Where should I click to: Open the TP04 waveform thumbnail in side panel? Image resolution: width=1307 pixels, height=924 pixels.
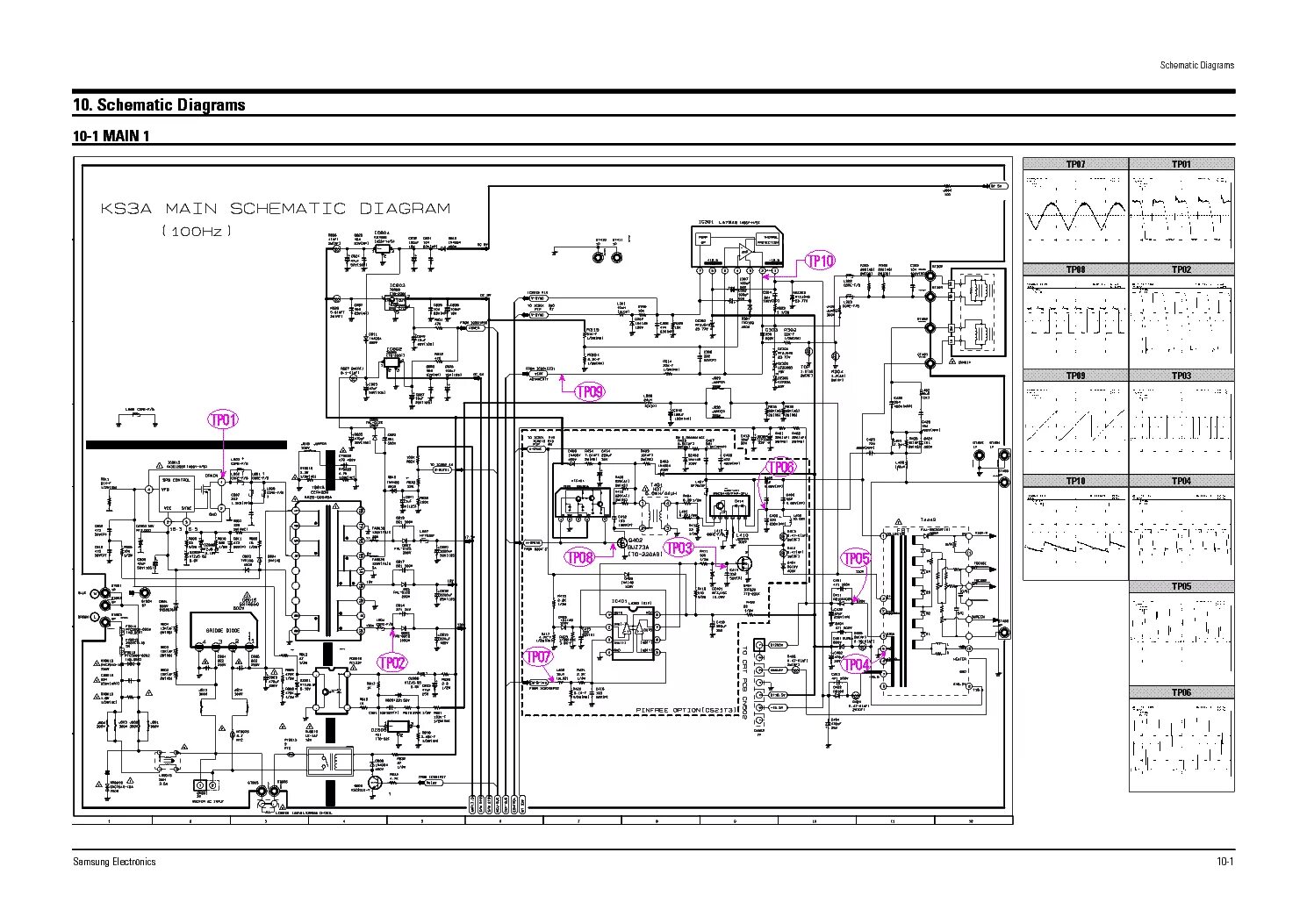click(1181, 534)
